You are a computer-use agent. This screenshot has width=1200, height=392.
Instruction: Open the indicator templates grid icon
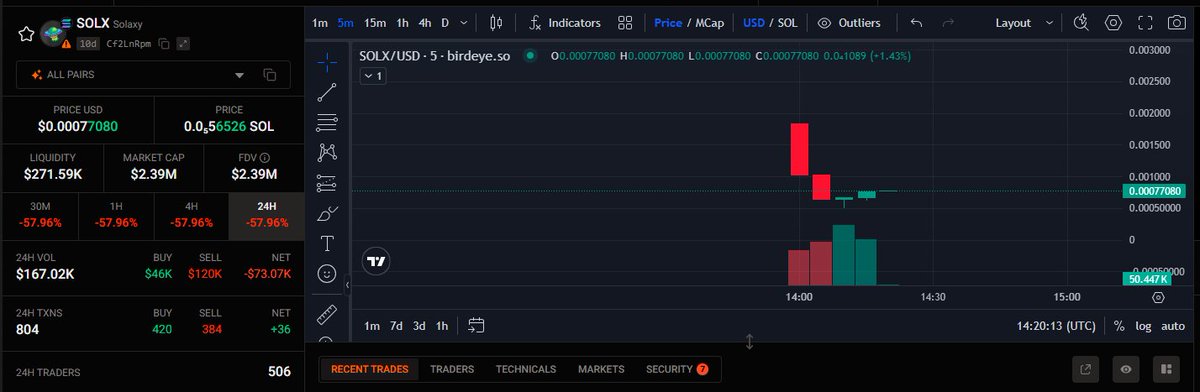625,22
